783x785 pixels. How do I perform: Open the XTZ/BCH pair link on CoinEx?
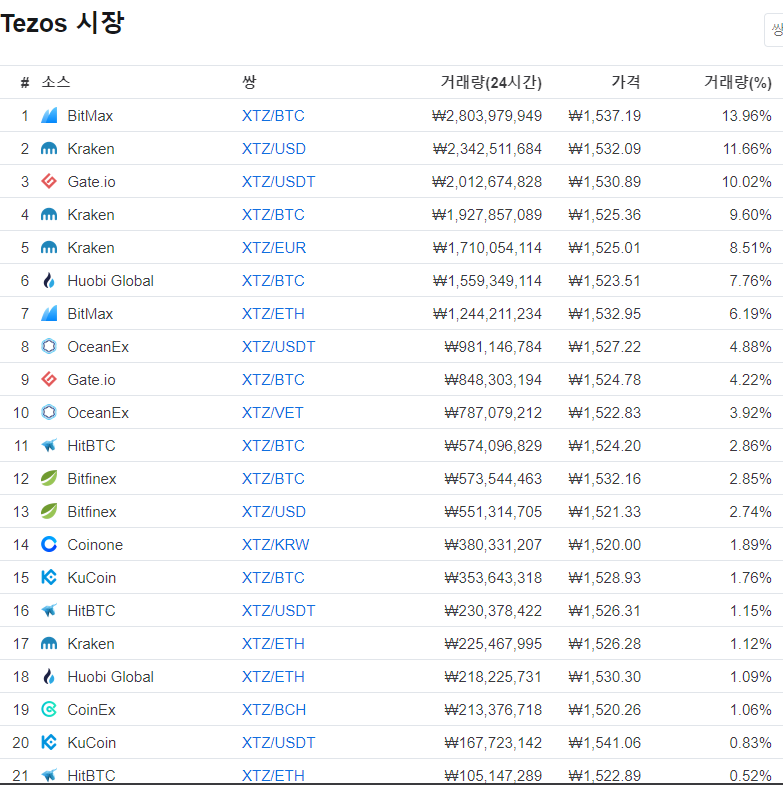pos(274,710)
